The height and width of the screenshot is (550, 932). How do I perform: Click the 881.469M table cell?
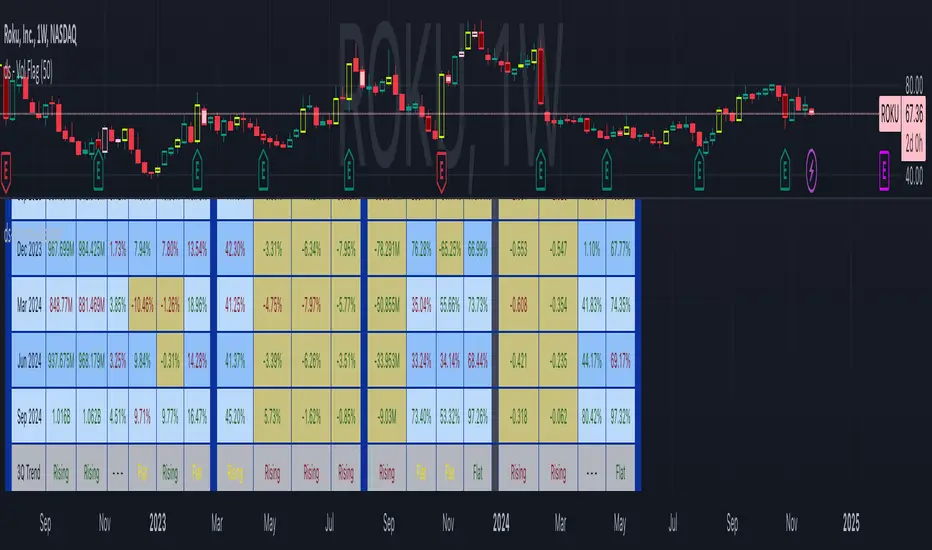(x=92, y=304)
